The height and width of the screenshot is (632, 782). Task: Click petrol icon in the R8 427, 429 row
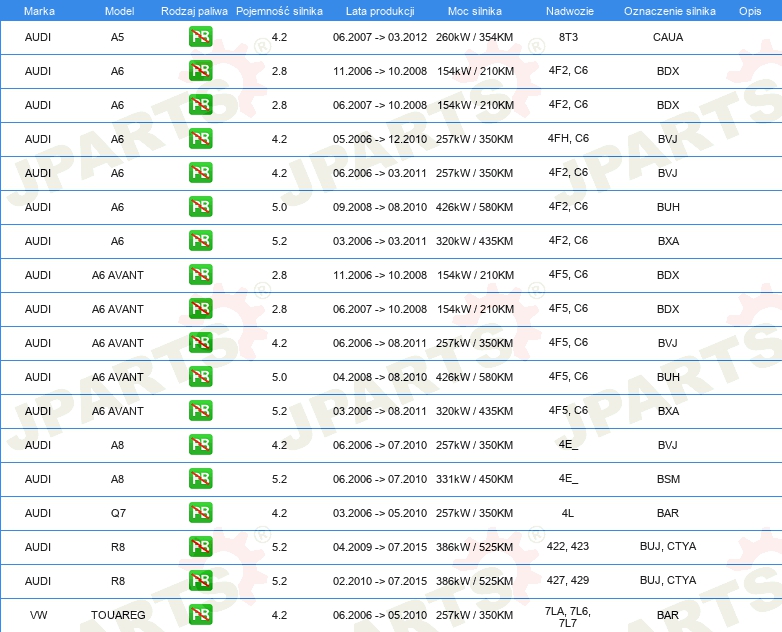tap(200, 581)
